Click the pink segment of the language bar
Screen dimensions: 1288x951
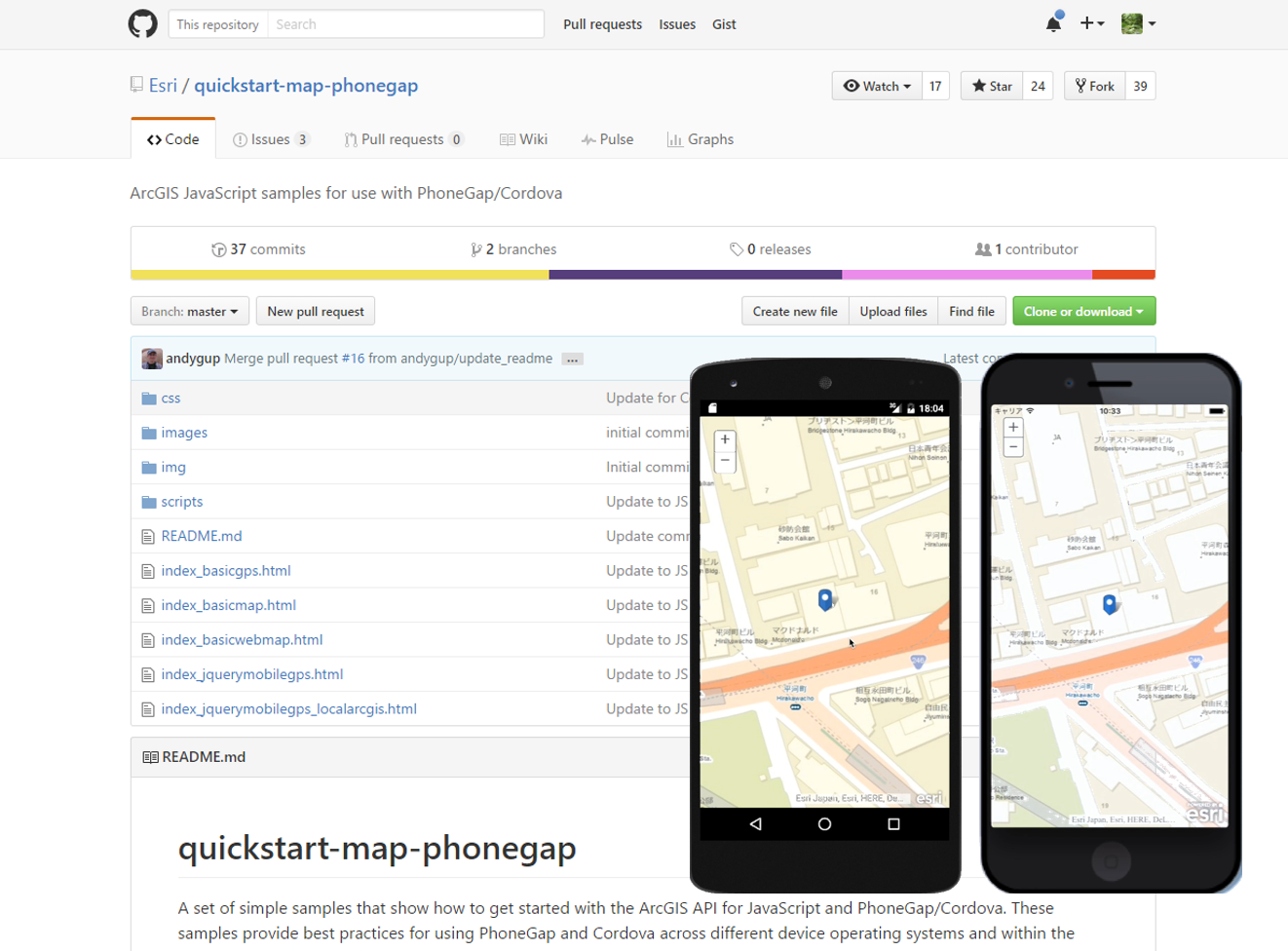(966, 275)
